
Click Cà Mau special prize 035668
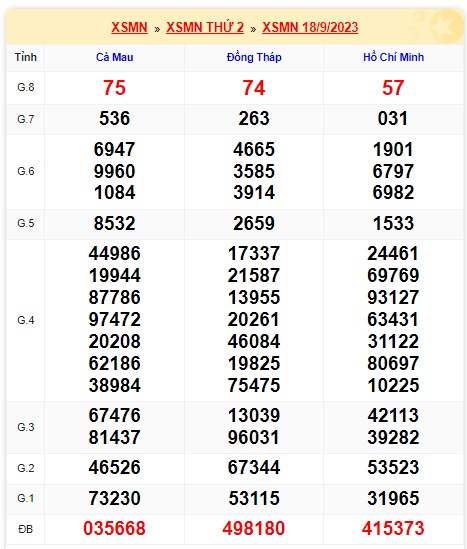114,528
